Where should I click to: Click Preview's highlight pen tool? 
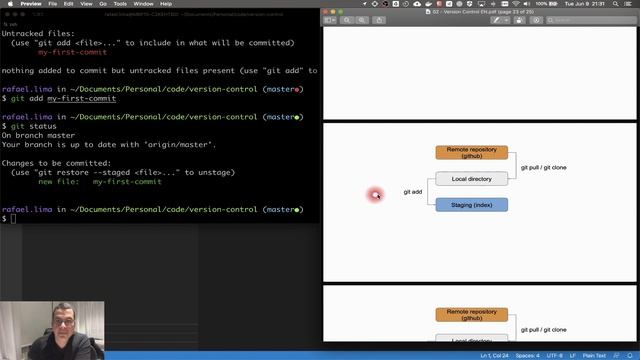tap(496, 20)
